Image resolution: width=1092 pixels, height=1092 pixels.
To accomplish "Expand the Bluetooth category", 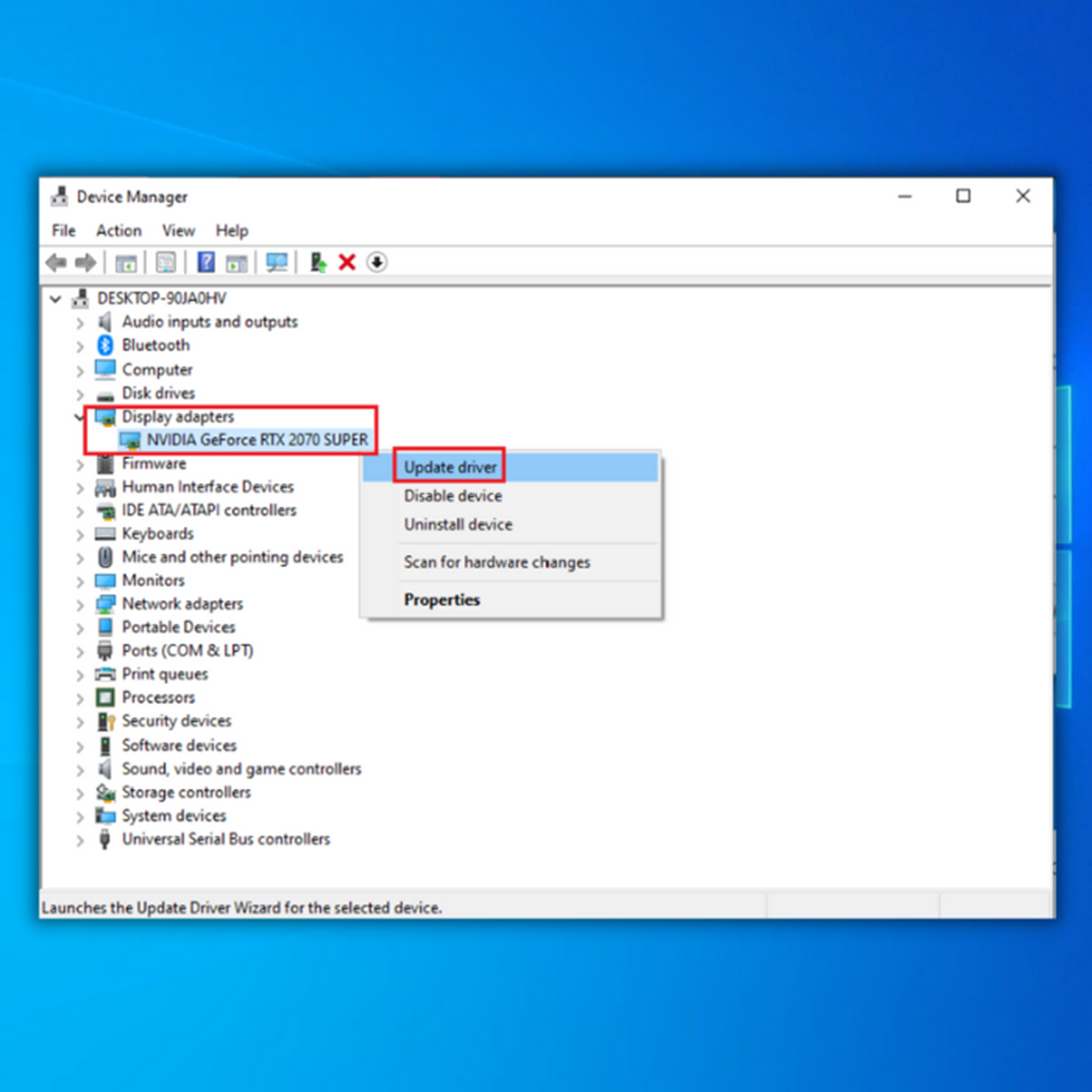I will pyautogui.click(x=80, y=346).
